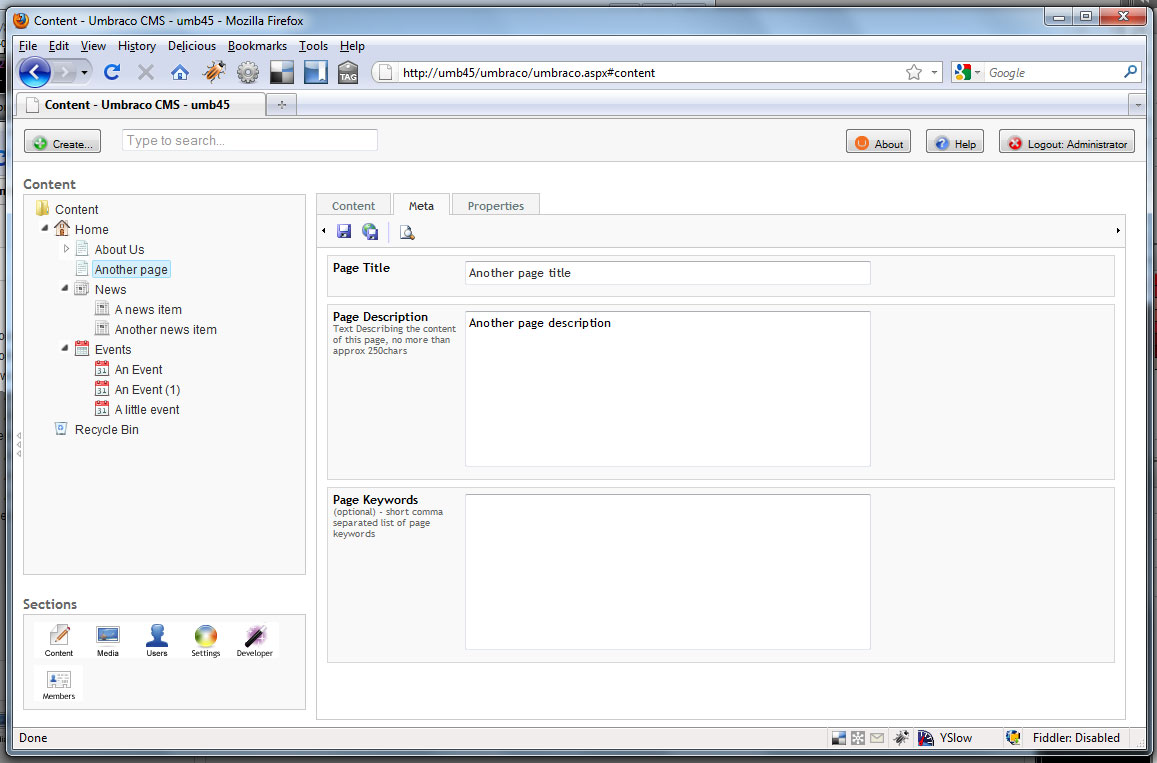The width and height of the screenshot is (1157, 763).
Task: Click the About button
Action: tap(878, 143)
